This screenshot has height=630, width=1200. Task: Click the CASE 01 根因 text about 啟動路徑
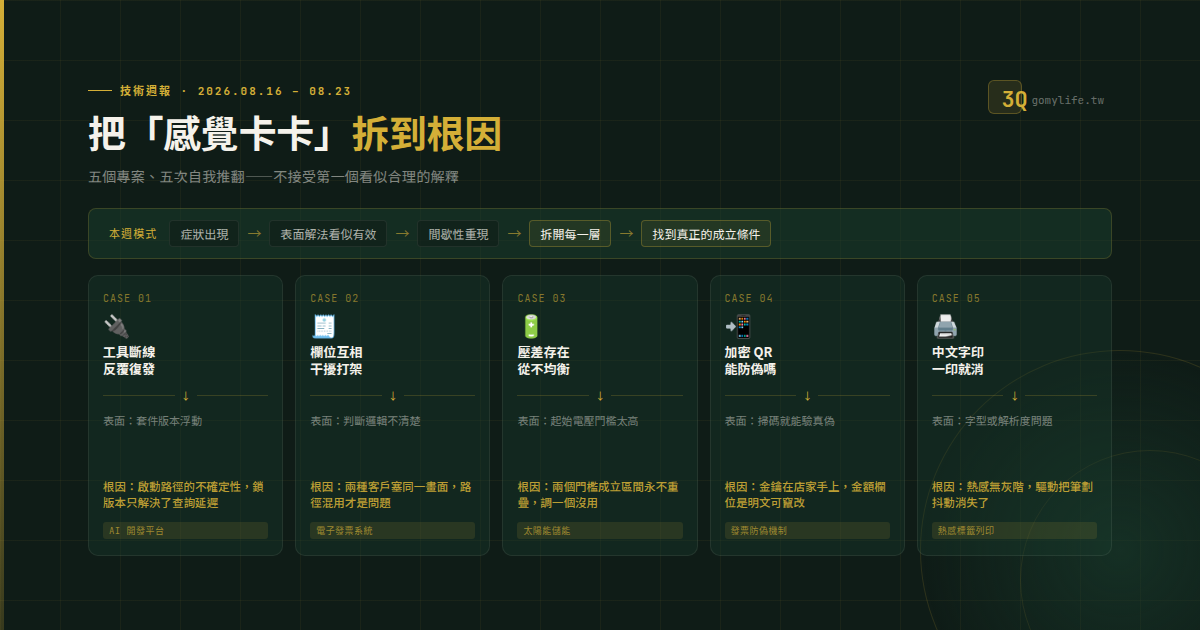click(185, 495)
